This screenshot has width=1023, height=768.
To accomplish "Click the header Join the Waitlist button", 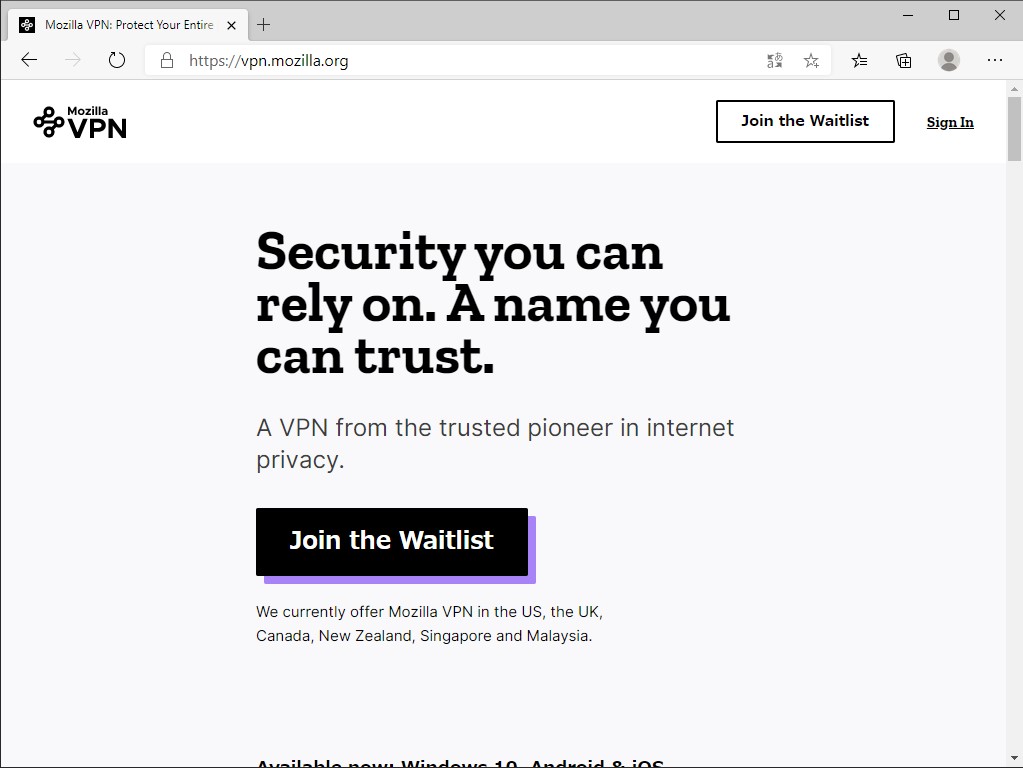I will (804, 121).
